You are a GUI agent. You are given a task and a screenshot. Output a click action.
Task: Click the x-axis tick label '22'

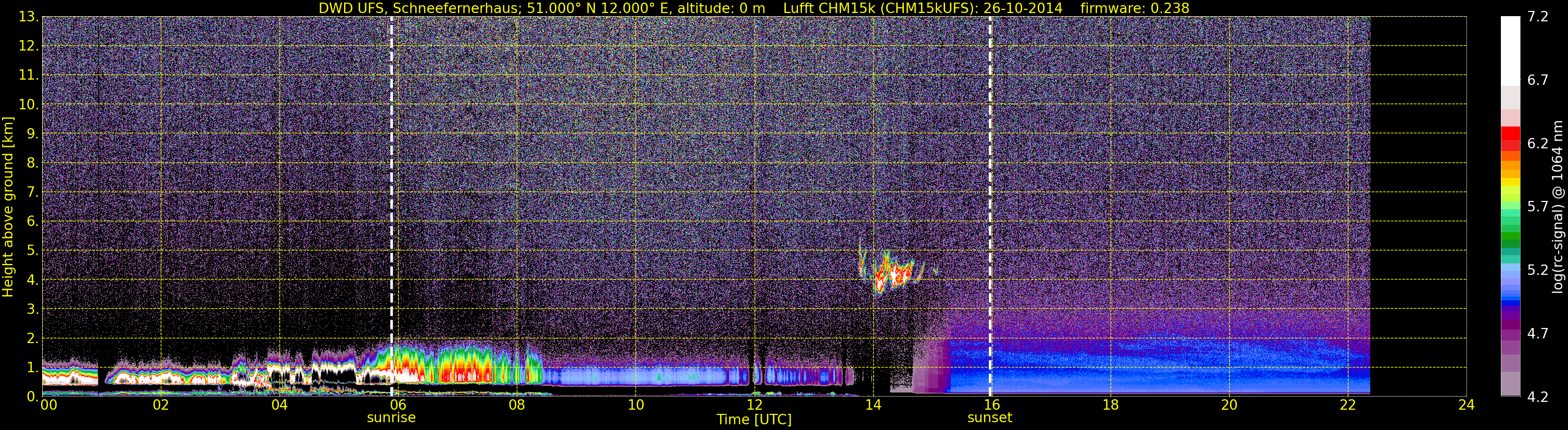[1348, 405]
